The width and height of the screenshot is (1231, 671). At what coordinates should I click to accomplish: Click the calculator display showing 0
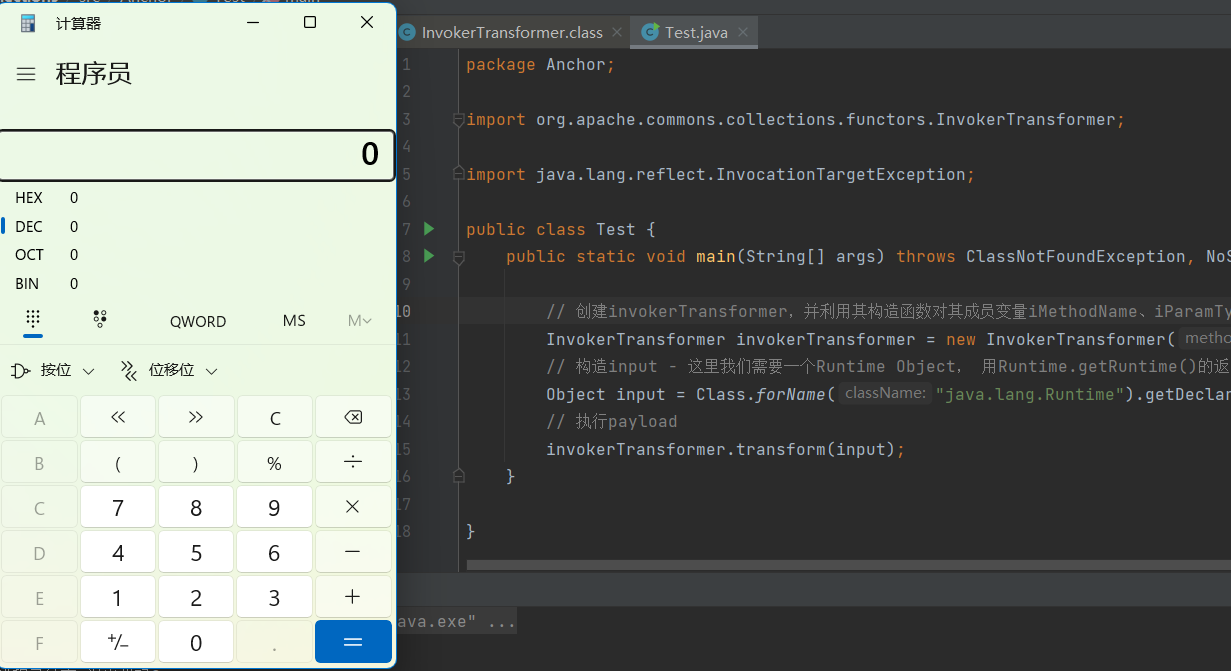[x=197, y=155]
